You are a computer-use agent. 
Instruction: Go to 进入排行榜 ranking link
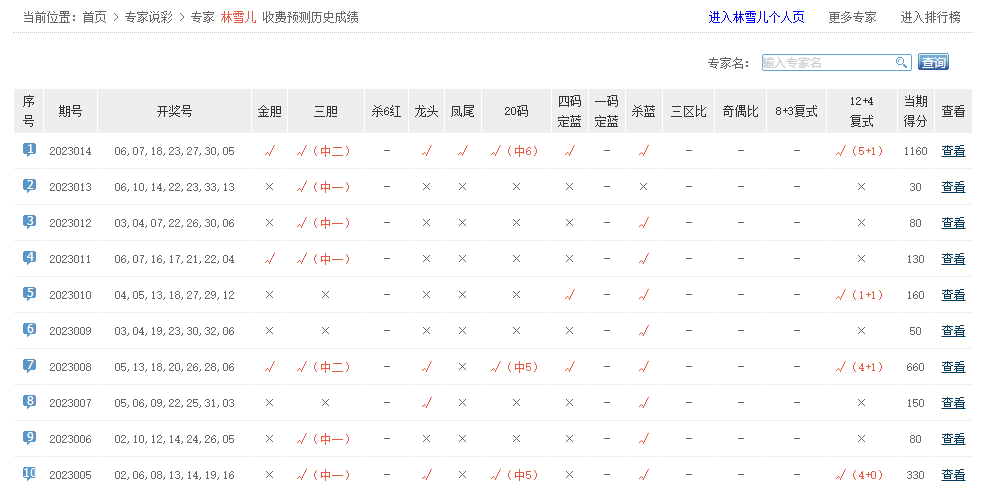pos(930,17)
